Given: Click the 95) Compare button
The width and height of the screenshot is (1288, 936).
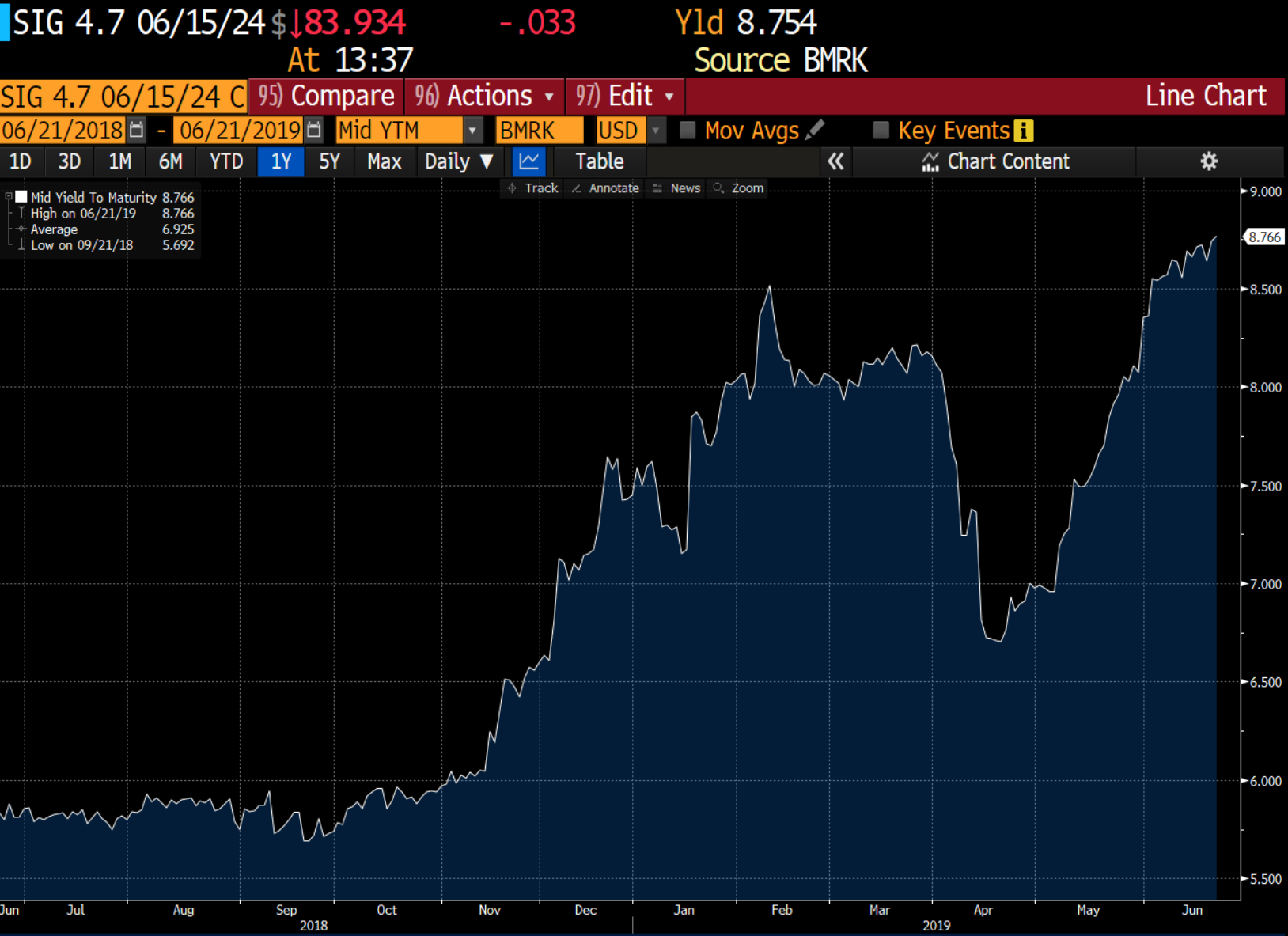Looking at the screenshot, I should [326, 97].
